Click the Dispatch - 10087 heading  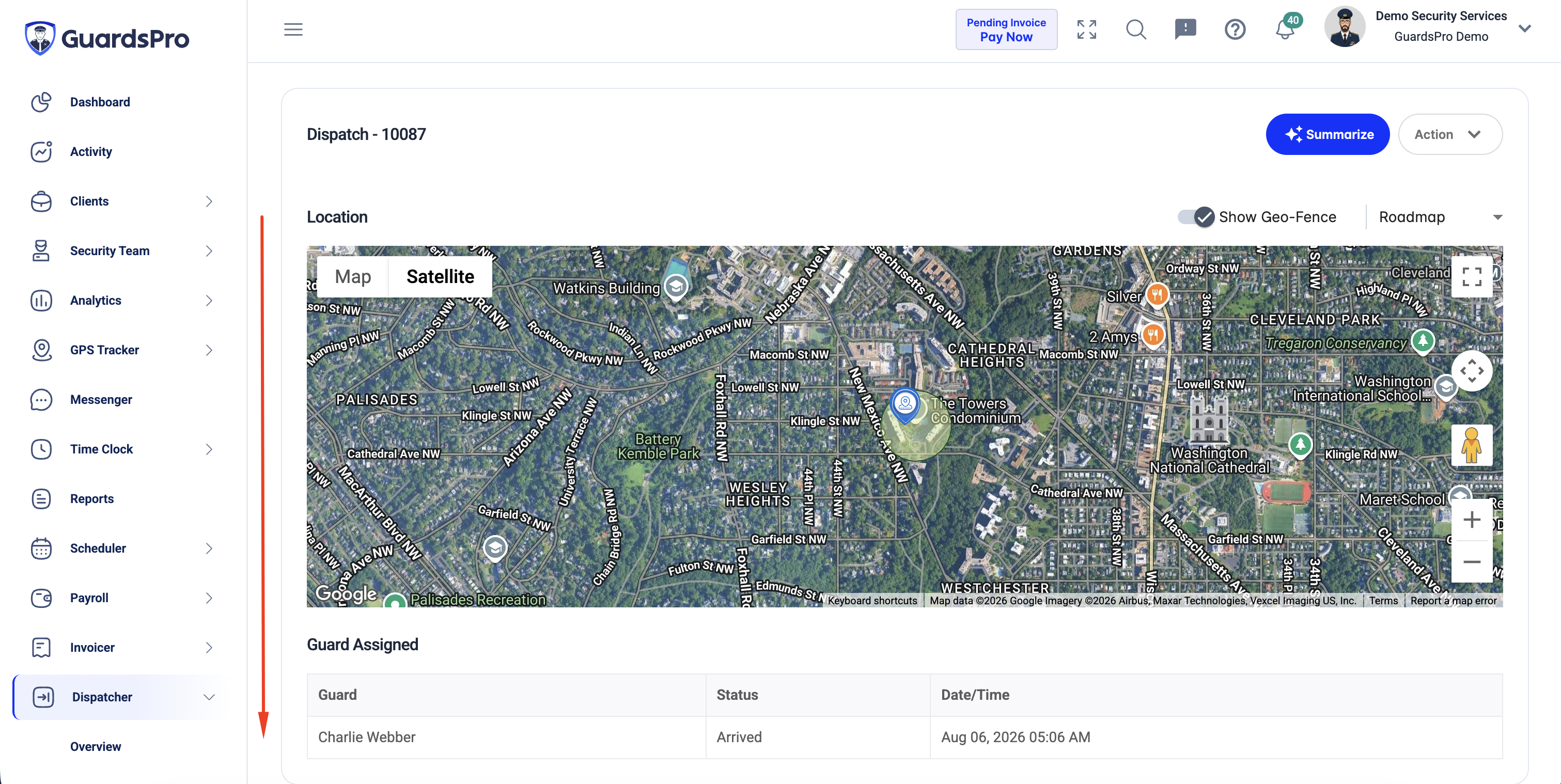[x=366, y=134]
